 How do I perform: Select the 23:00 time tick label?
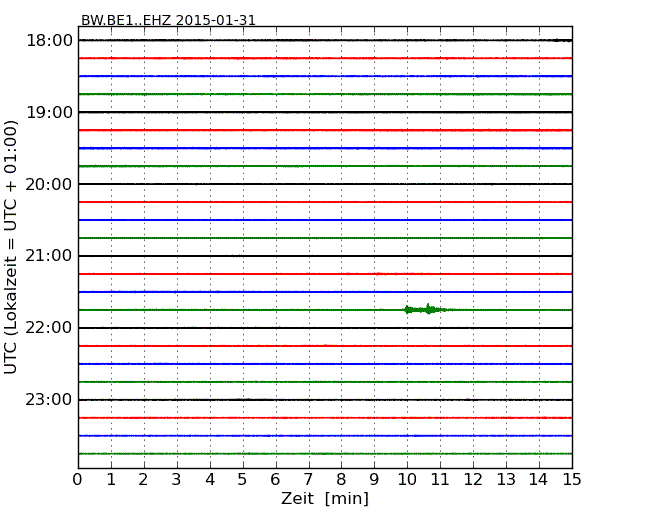pos(49,400)
